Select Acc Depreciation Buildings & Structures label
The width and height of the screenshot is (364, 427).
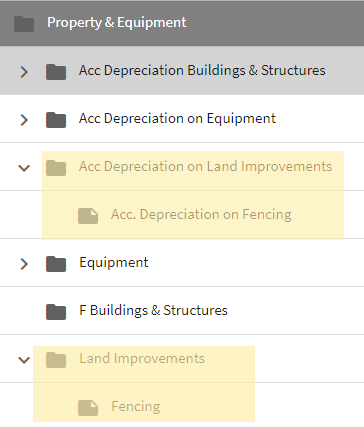202,71
